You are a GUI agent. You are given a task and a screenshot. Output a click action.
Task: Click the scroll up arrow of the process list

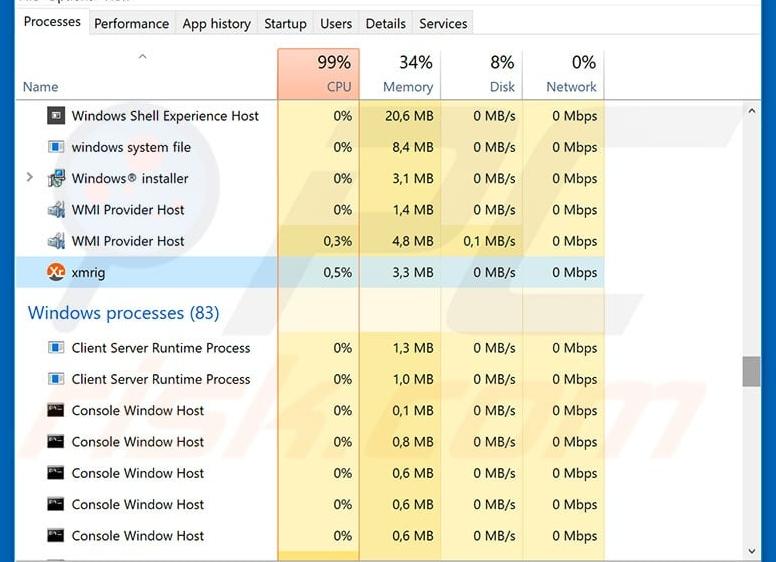click(751, 111)
